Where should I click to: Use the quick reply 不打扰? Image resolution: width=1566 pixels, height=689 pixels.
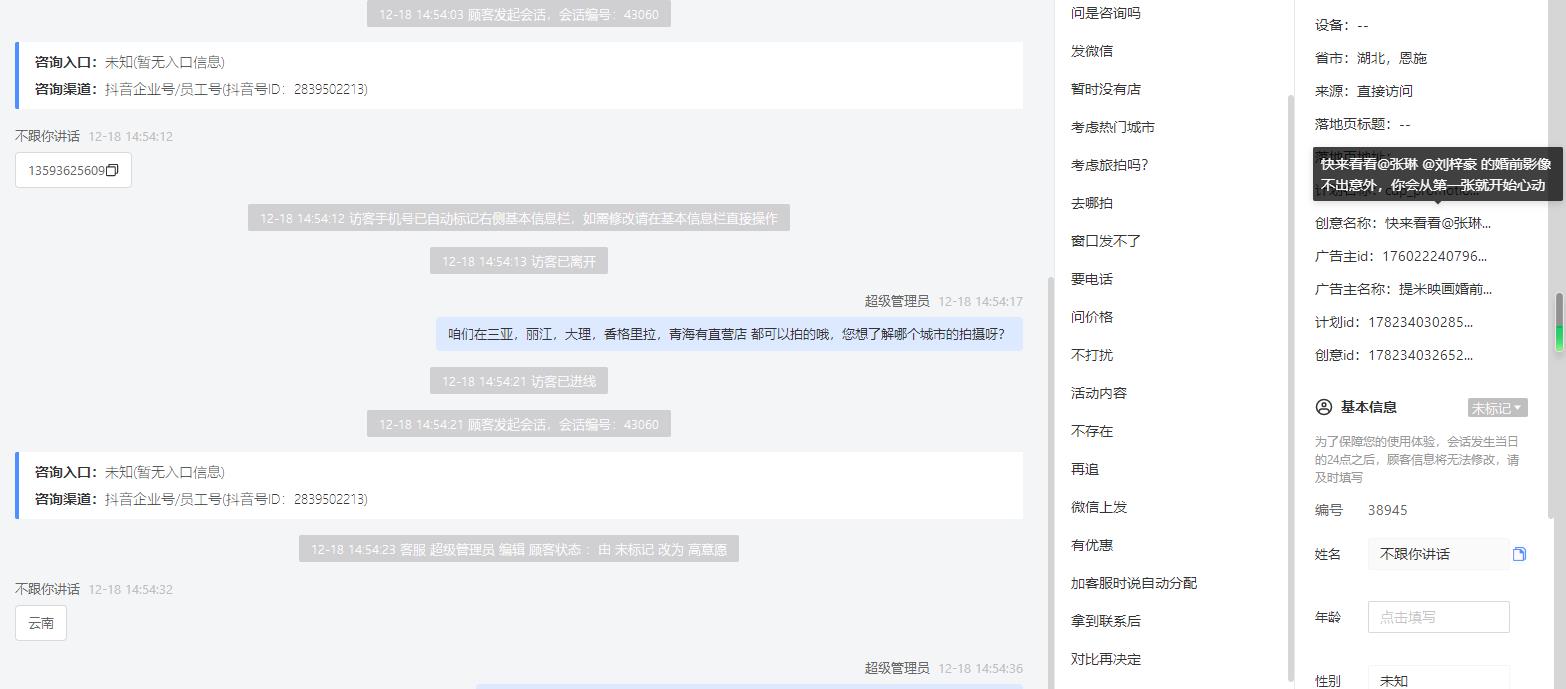[x=1092, y=355]
